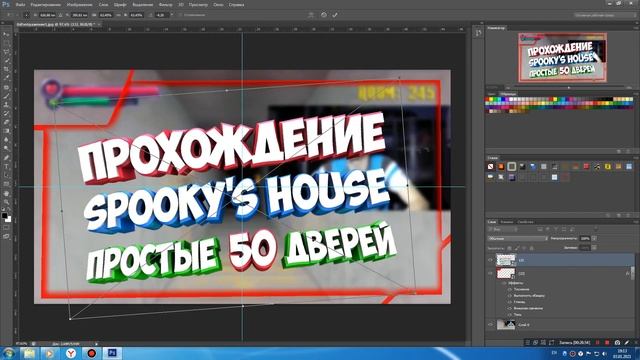Cancel the transform in options bar
The image size is (640, 360).
[323, 15]
